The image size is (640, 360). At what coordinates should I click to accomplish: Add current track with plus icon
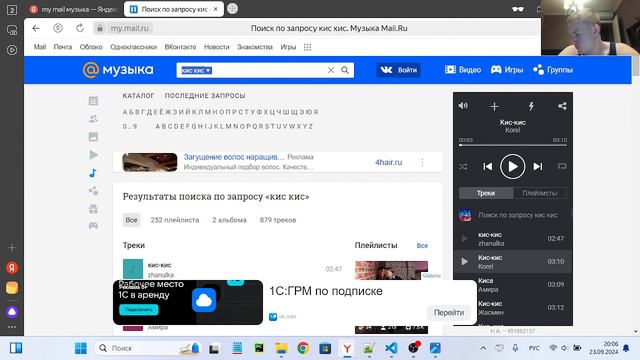tap(494, 106)
